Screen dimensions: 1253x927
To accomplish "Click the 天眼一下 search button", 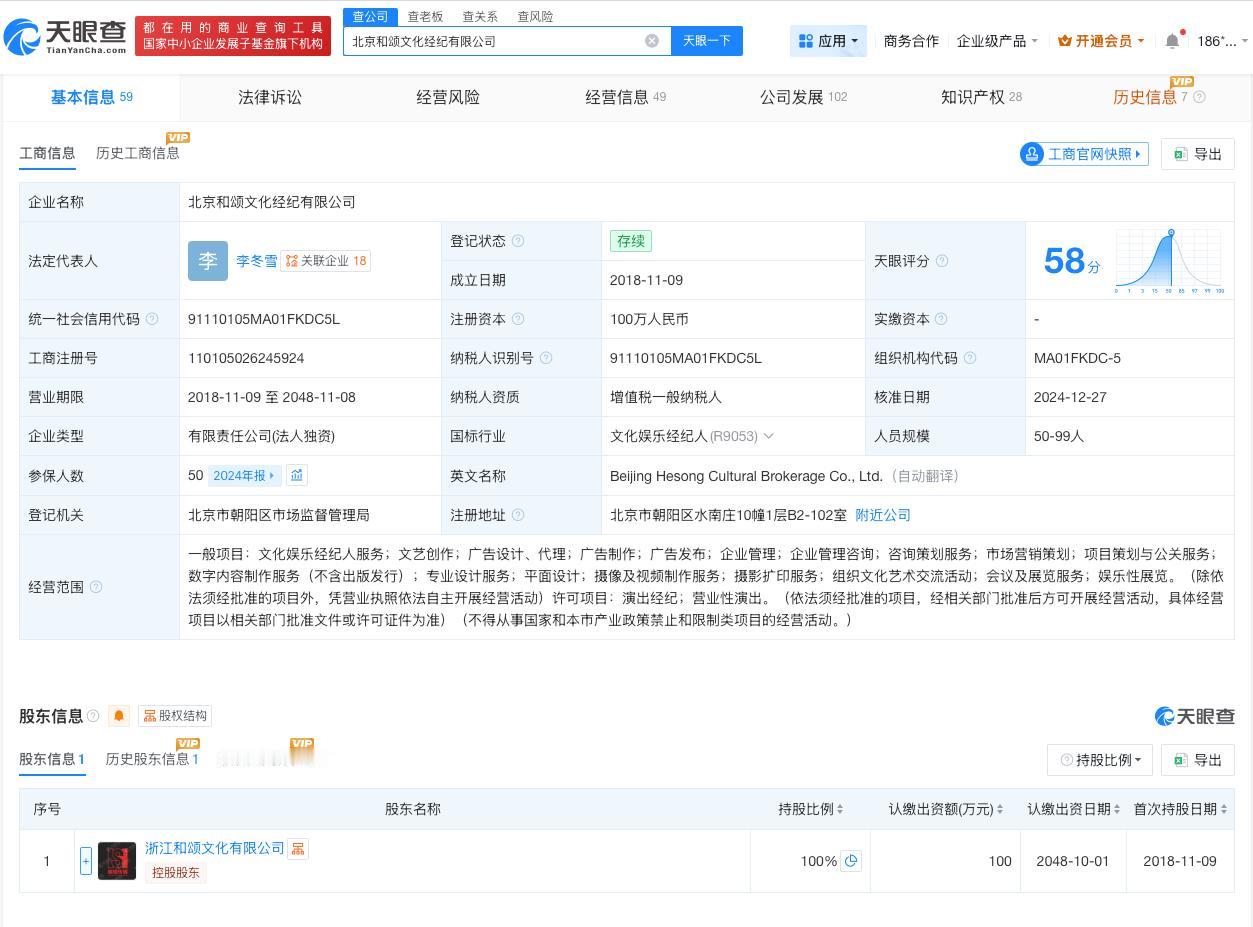I will (707, 40).
